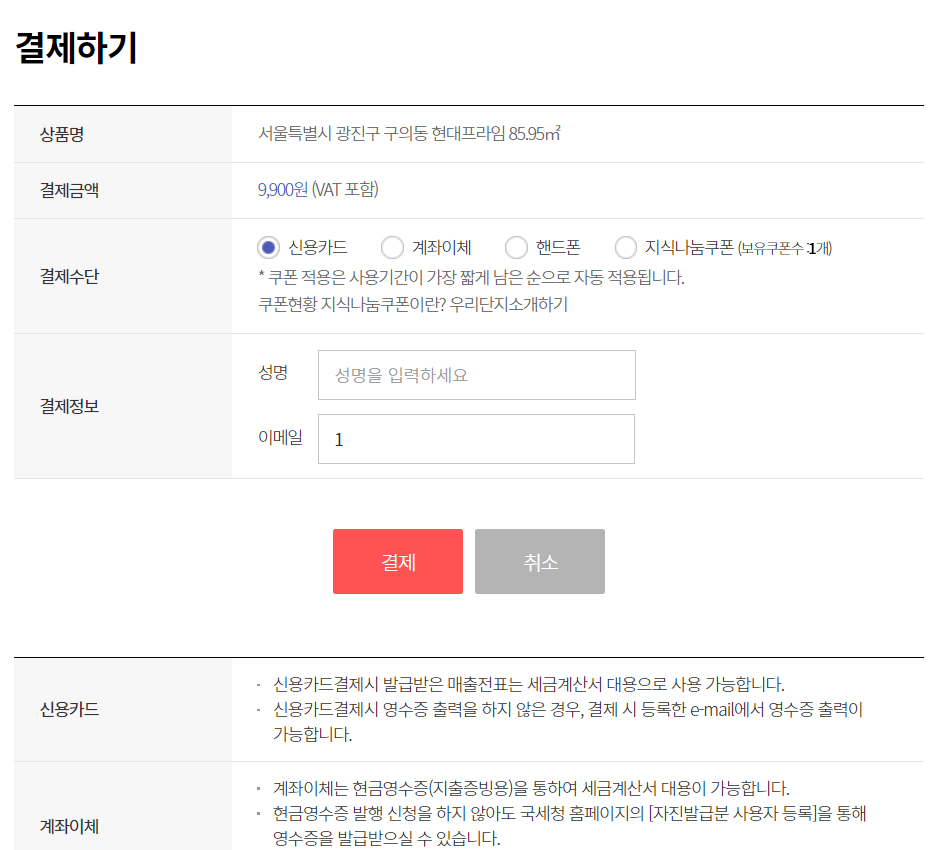Click the 이메일 email input field
Viewport: 939px width, 850px height.
click(x=476, y=438)
